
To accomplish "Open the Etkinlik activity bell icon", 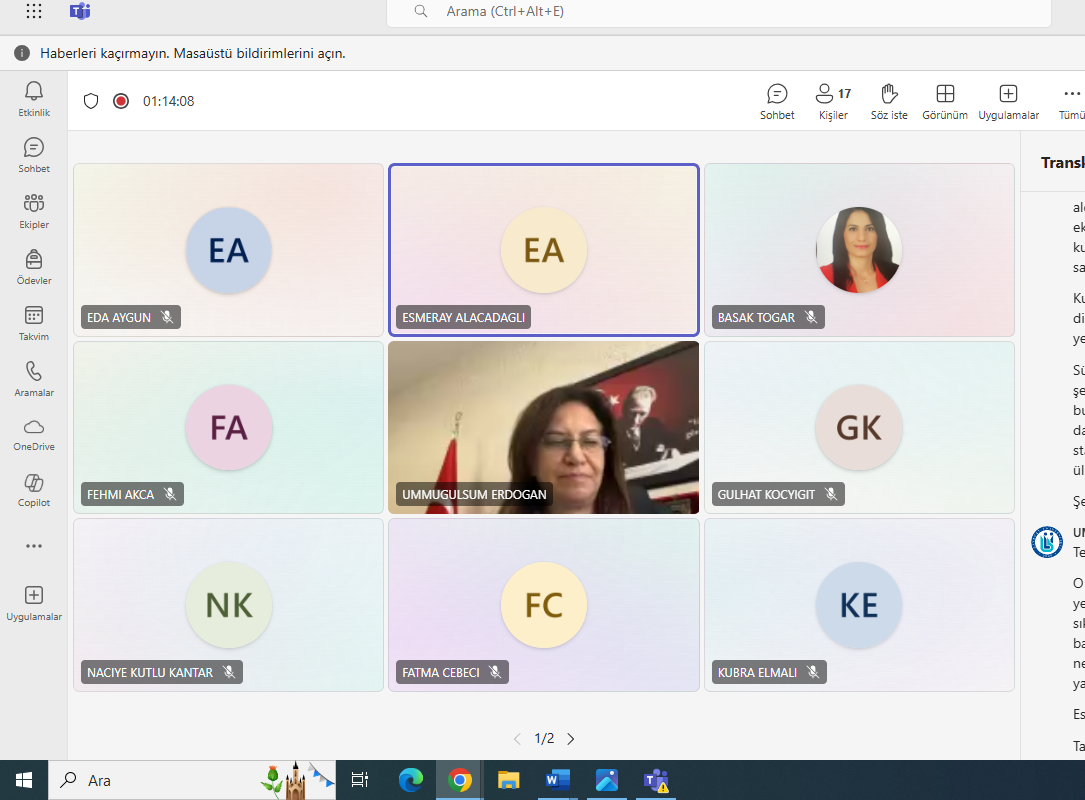I will pos(34,99).
